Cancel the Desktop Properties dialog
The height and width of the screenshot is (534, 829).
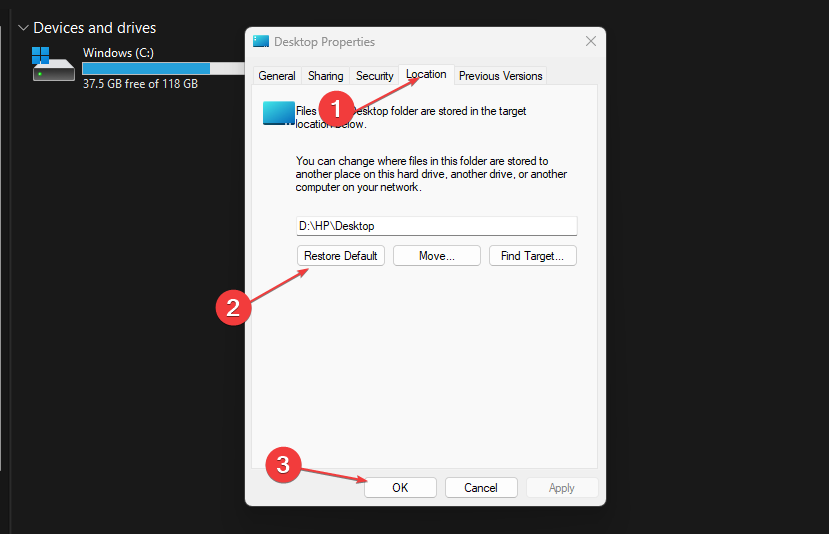(x=481, y=487)
